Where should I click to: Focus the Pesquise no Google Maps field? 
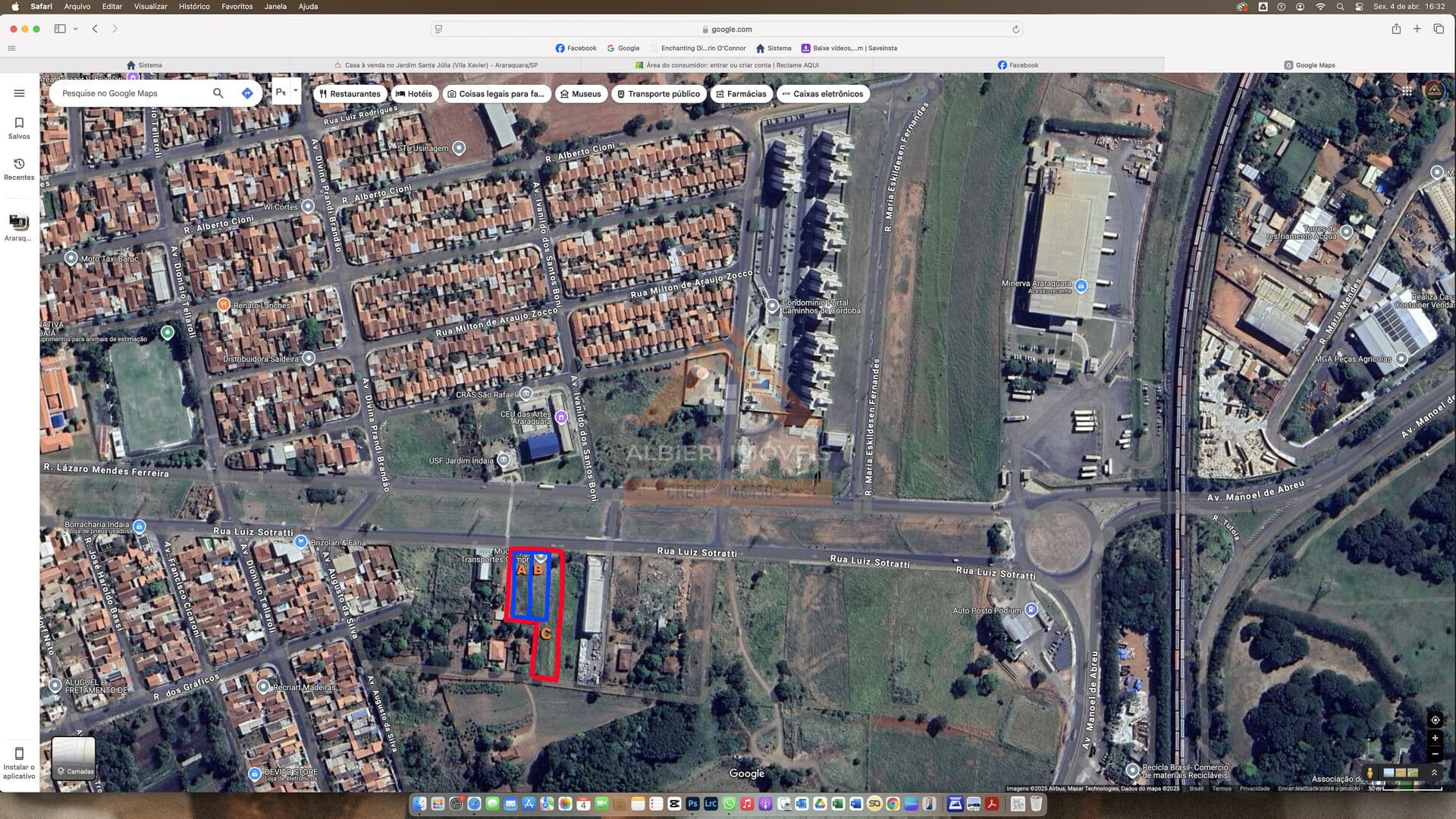click(x=129, y=93)
